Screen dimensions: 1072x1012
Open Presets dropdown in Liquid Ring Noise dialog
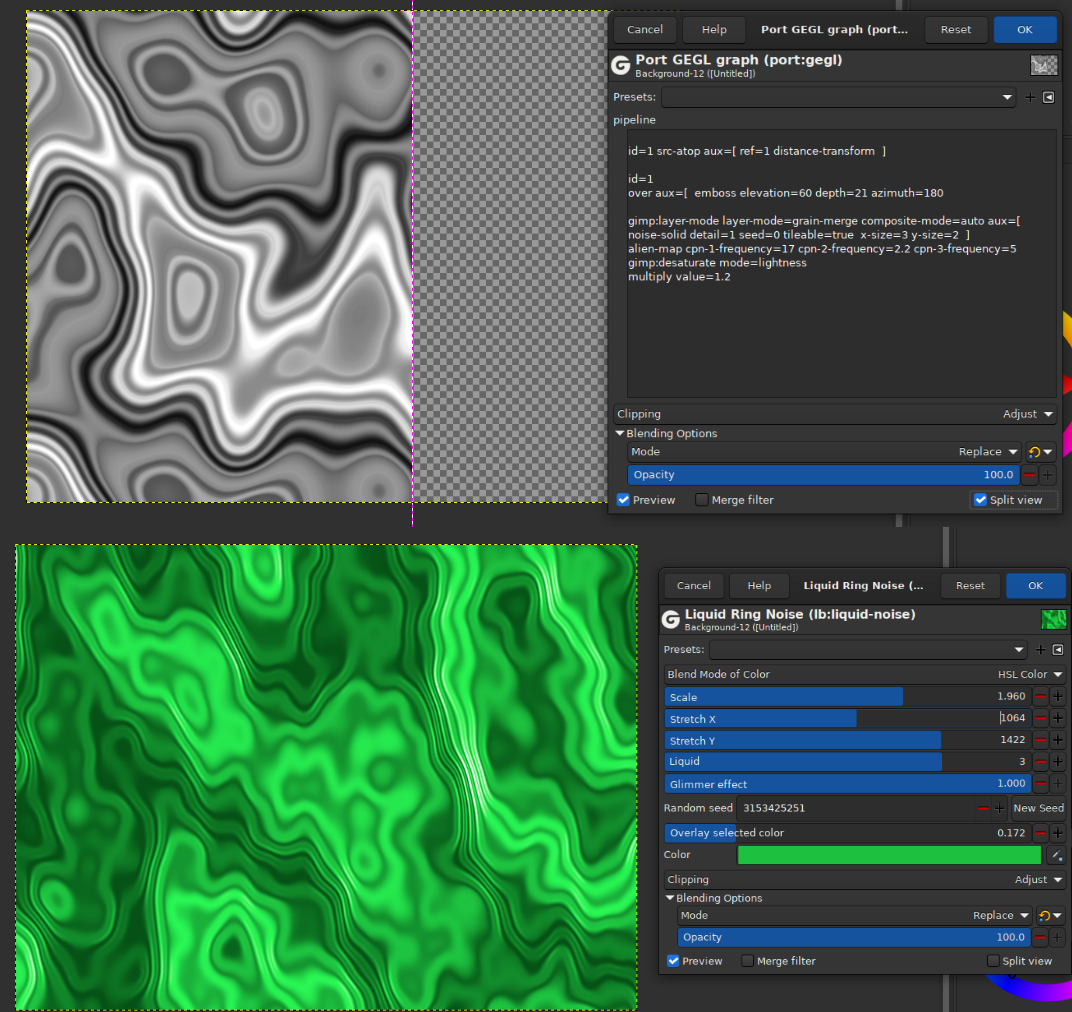(x=868, y=650)
